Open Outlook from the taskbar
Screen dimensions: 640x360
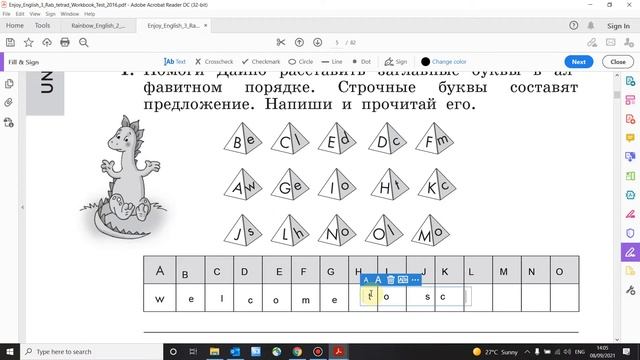235,351
